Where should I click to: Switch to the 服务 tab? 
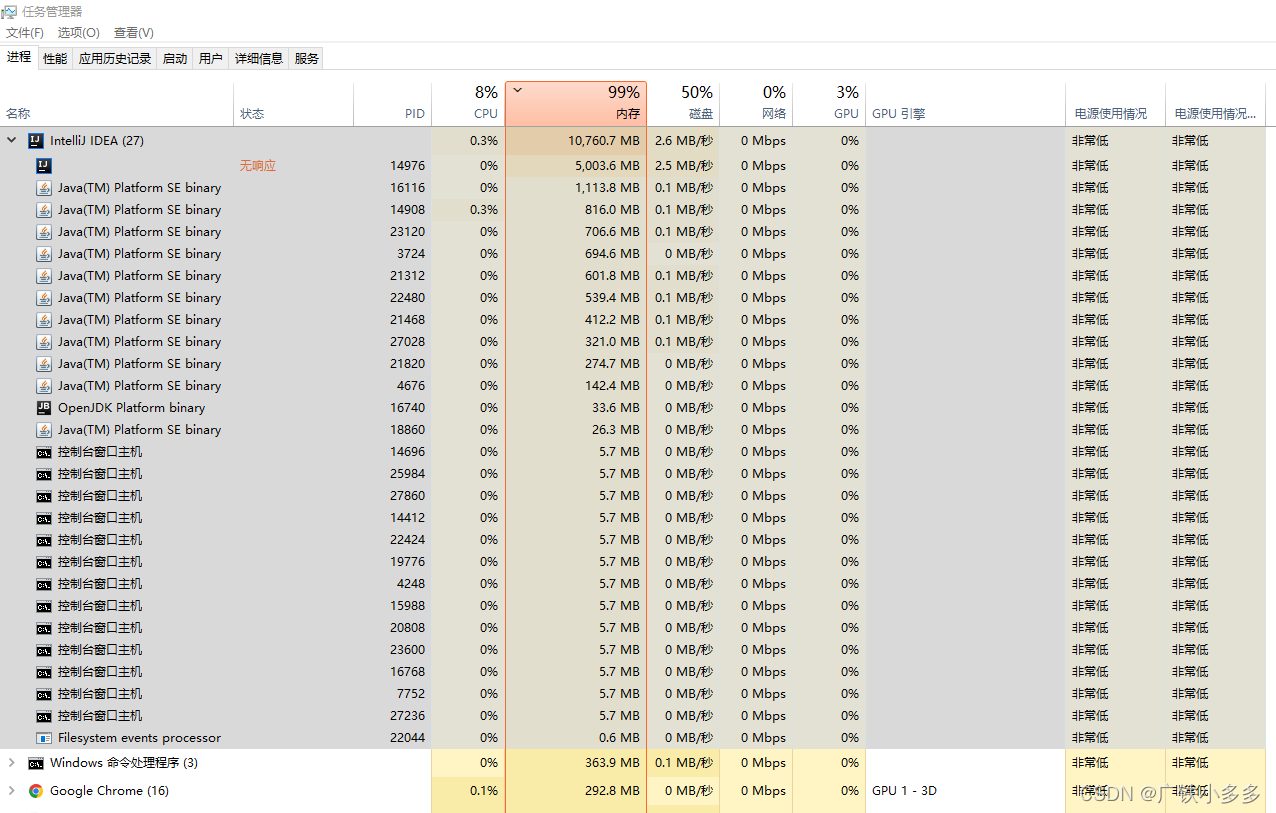pos(307,58)
